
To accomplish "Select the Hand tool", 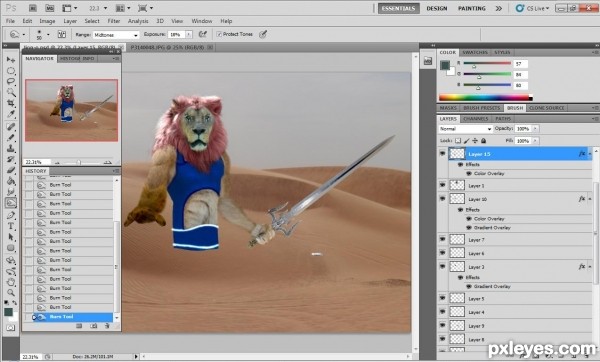I will pyautogui.click(x=11, y=282).
